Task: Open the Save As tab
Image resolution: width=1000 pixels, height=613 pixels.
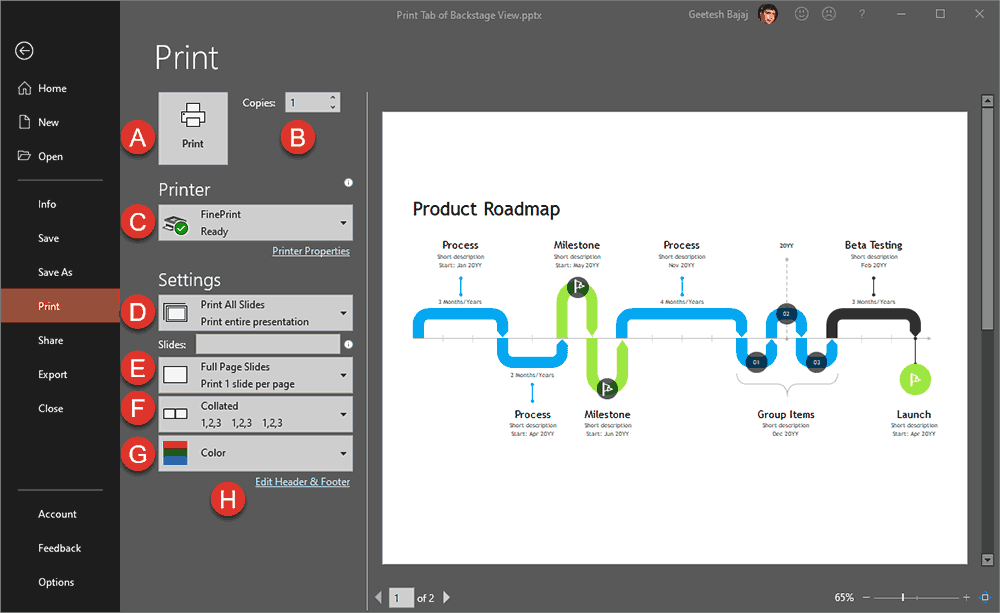Action: click(55, 272)
